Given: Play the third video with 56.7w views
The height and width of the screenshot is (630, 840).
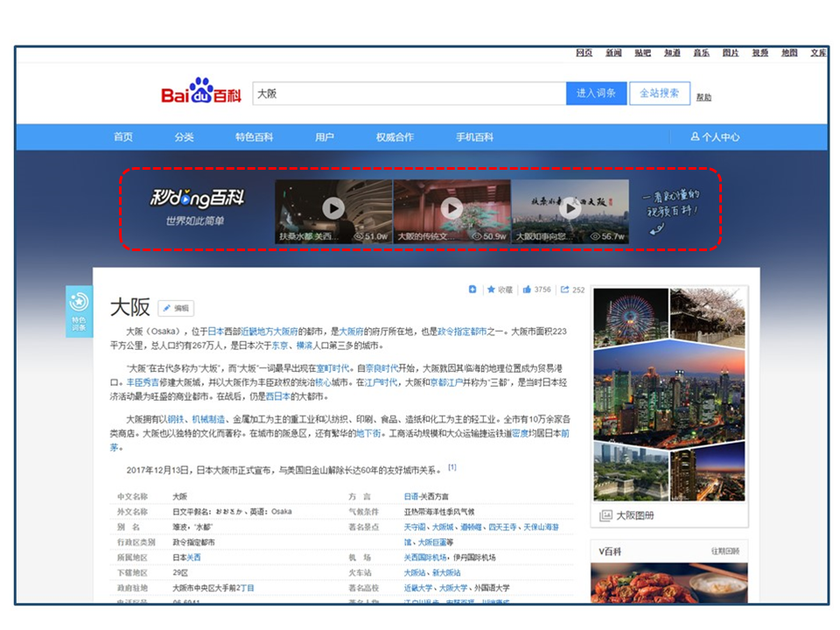Looking at the screenshot, I should tap(570, 208).
